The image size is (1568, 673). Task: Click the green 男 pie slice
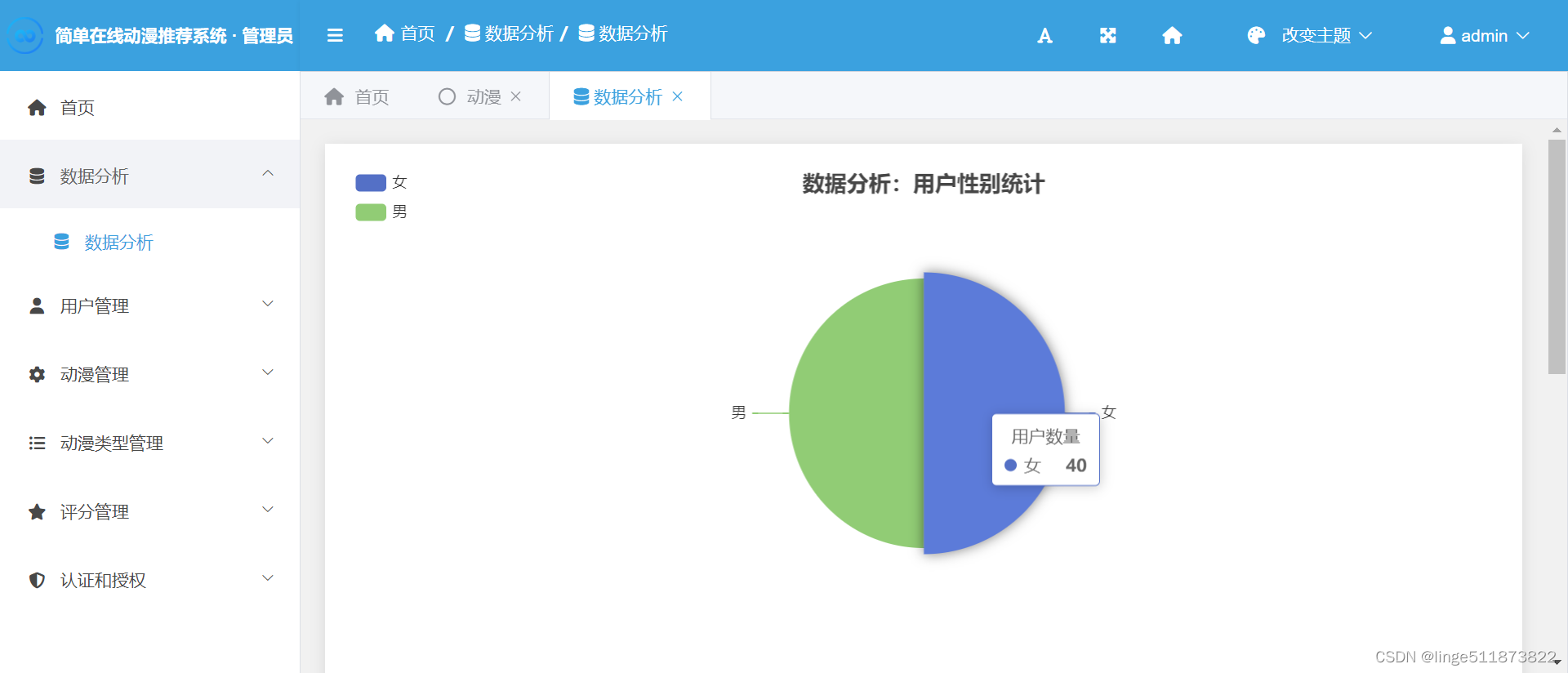click(x=856, y=413)
